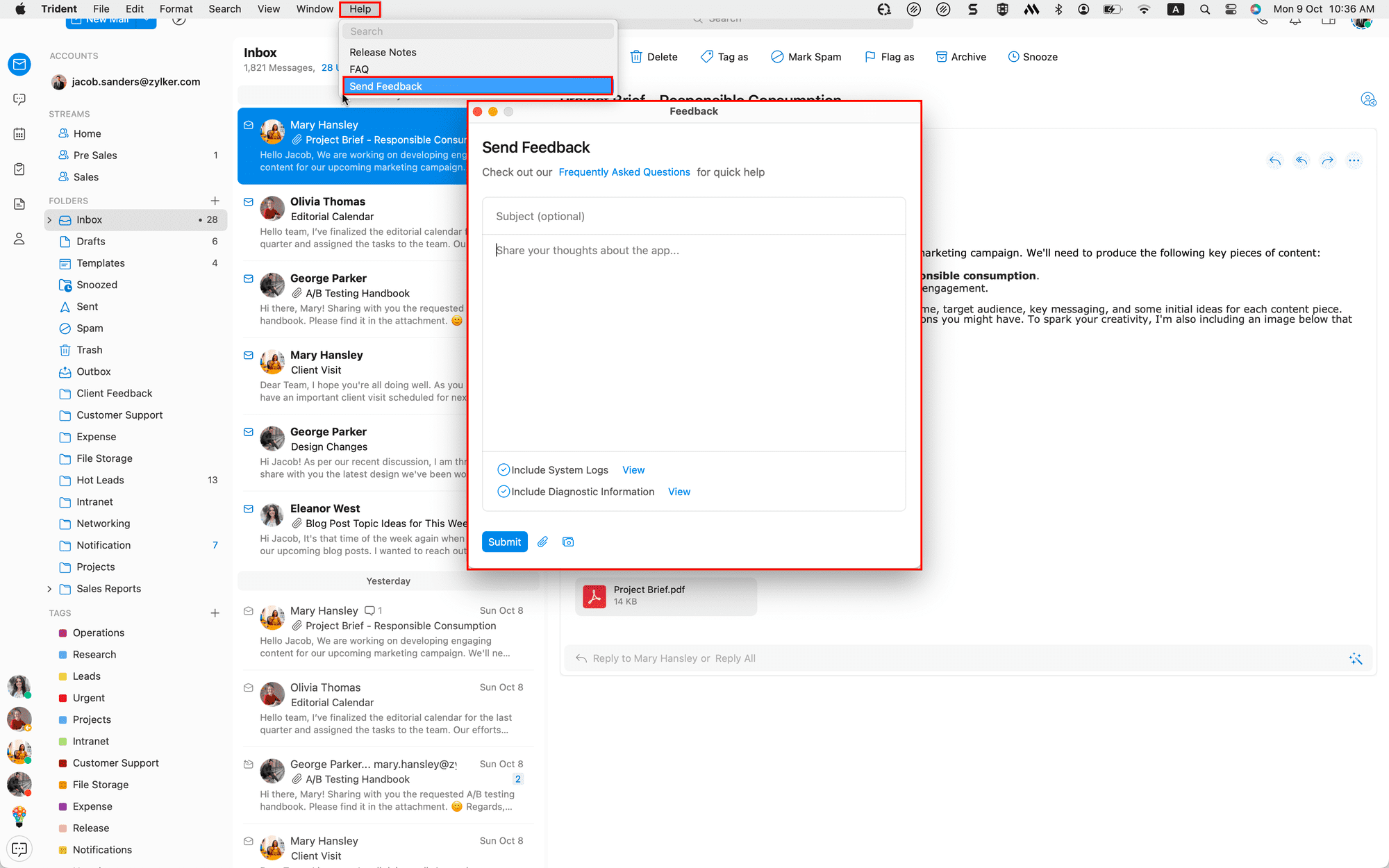Screen dimensions: 1389x868
Task: Toggle Include Diagnostic Information checkbox
Action: (504, 492)
